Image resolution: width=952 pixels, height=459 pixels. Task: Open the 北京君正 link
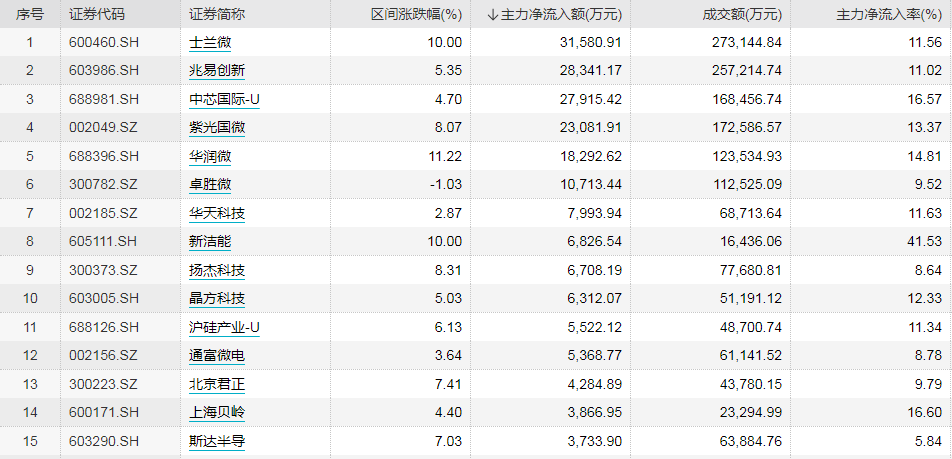point(217,384)
